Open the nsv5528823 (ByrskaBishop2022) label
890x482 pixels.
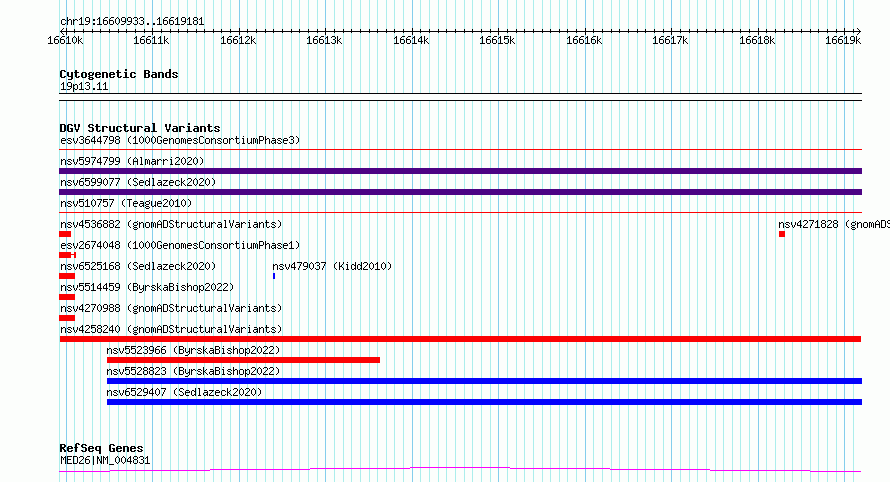pyautogui.click(x=193, y=371)
